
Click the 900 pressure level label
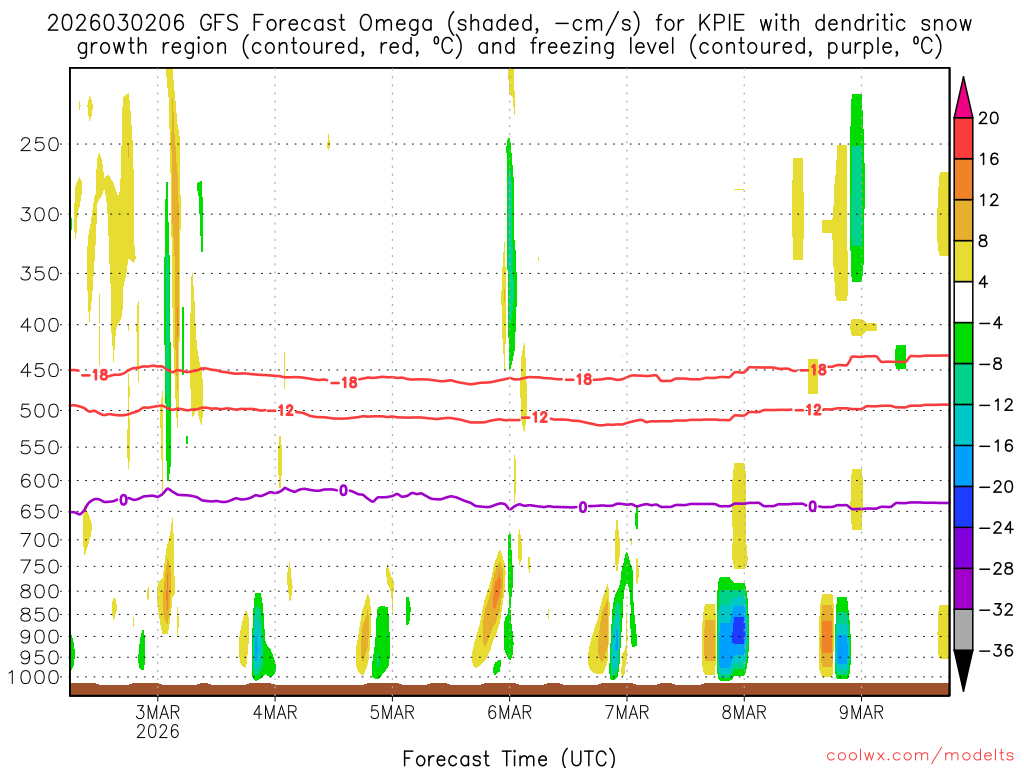[x=40, y=637]
